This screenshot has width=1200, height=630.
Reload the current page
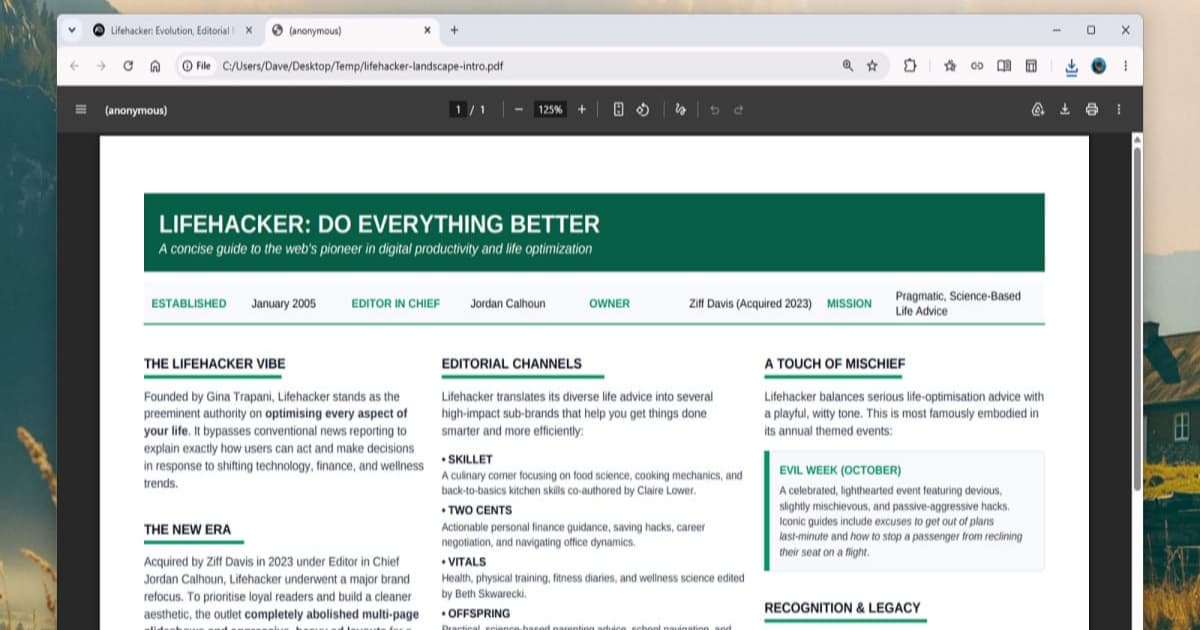pos(128,66)
